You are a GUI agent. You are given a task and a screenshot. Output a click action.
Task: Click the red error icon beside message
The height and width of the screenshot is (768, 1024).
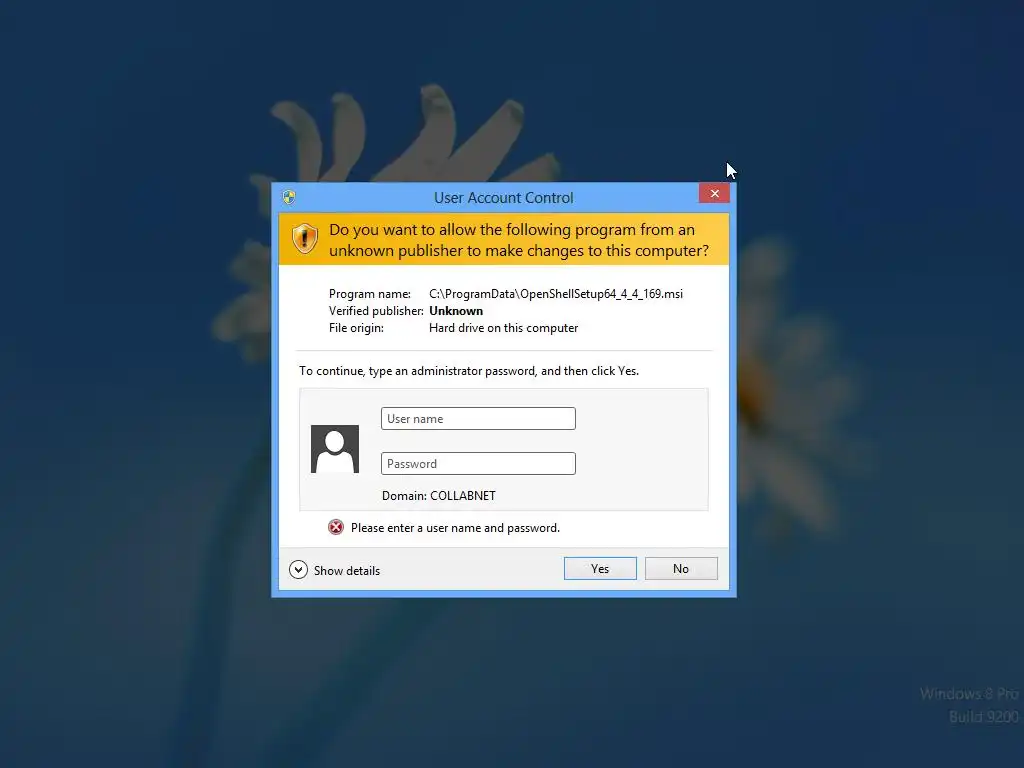[x=336, y=528]
